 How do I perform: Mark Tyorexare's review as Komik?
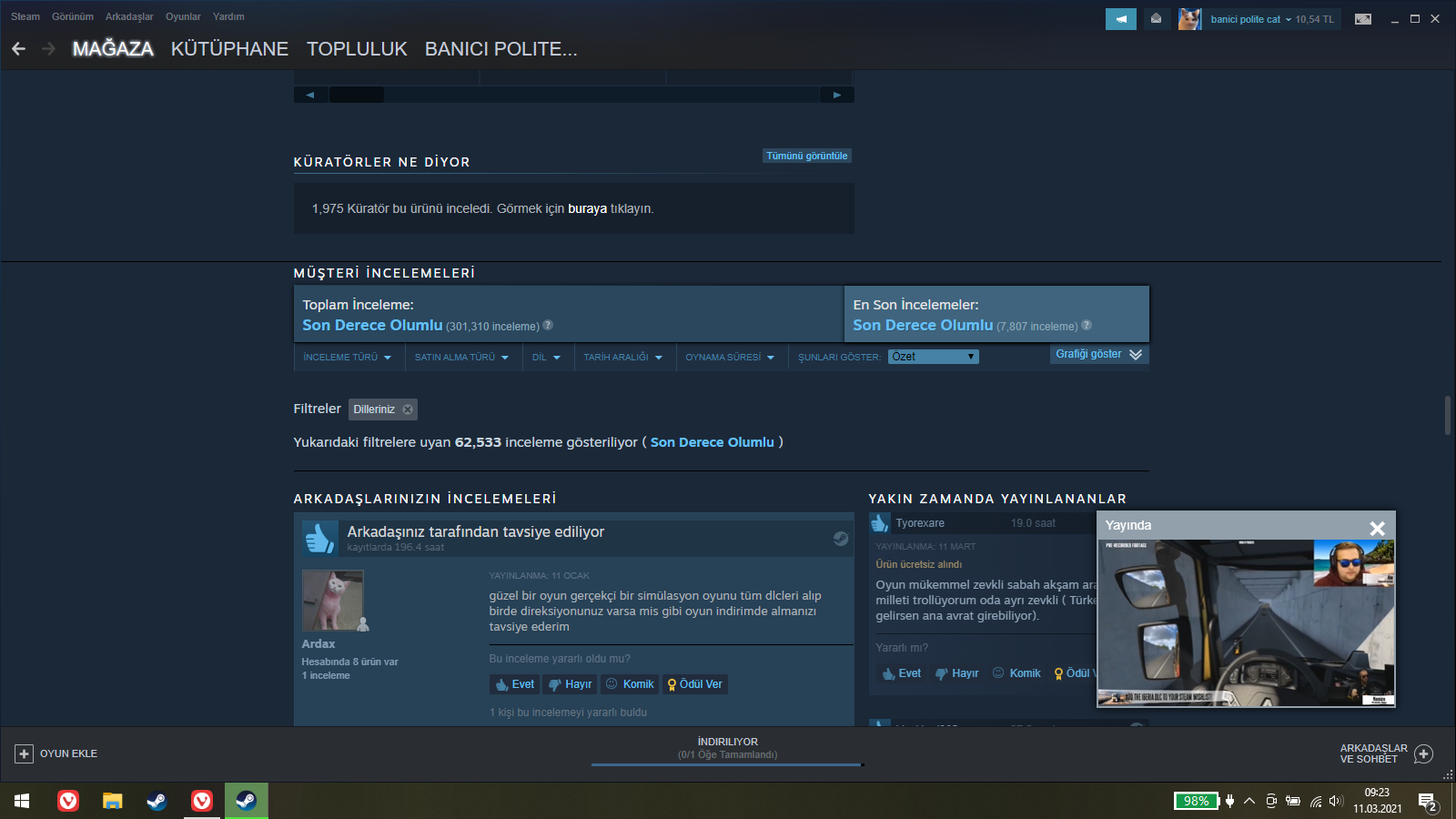pyautogui.click(x=1016, y=673)
